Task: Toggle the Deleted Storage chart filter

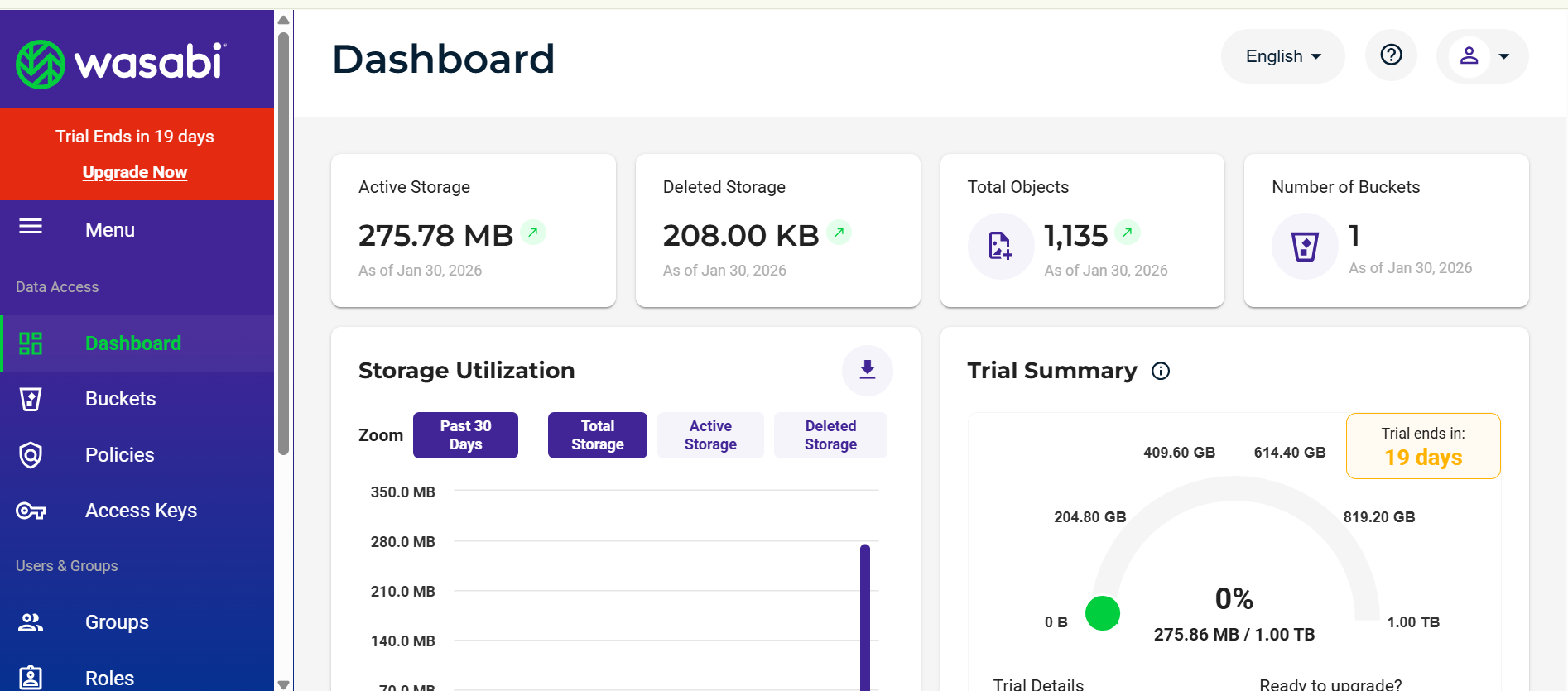Action: [830, 435]
